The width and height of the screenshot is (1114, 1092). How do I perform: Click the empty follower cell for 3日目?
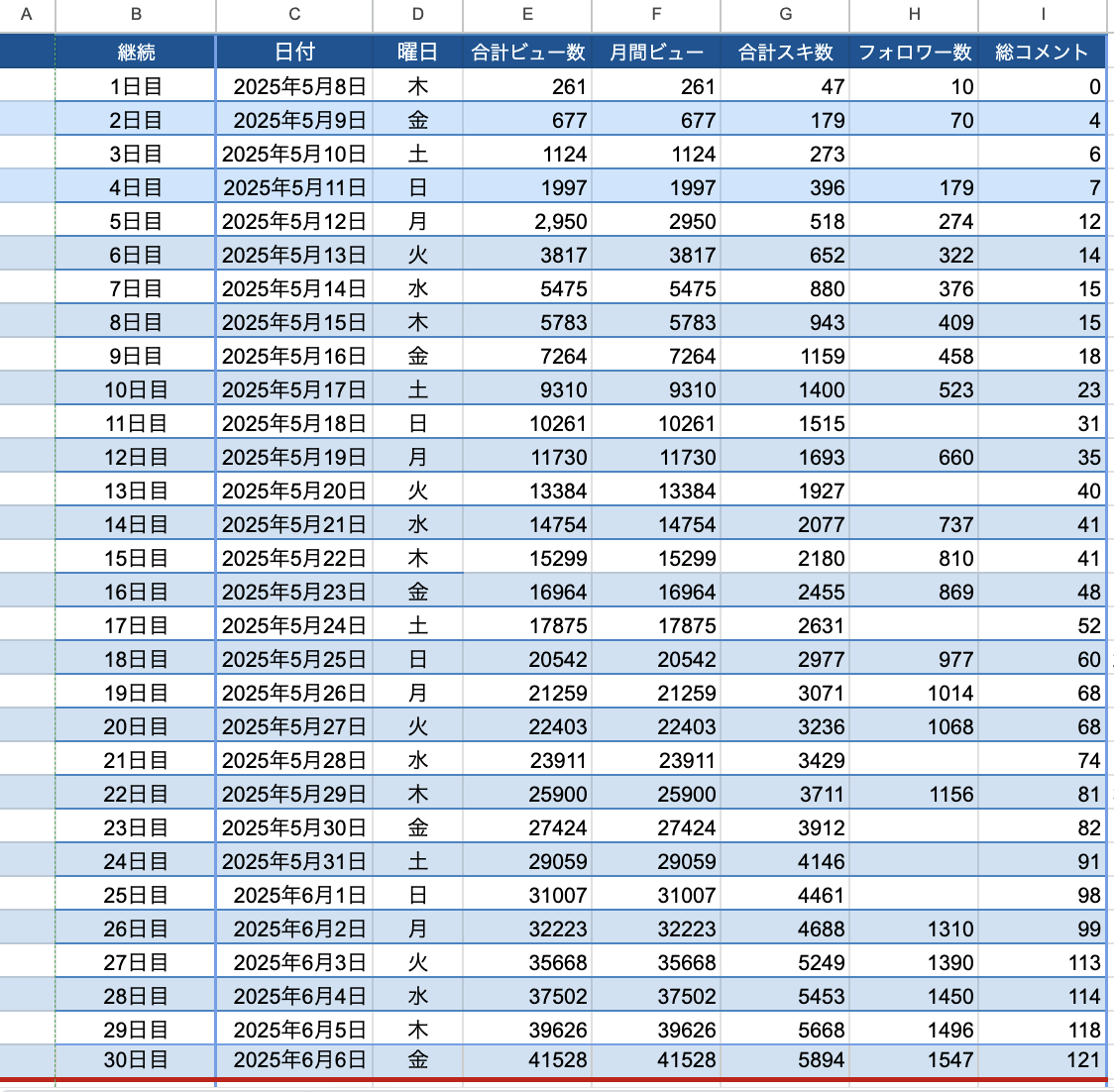[x=914, y=154]
